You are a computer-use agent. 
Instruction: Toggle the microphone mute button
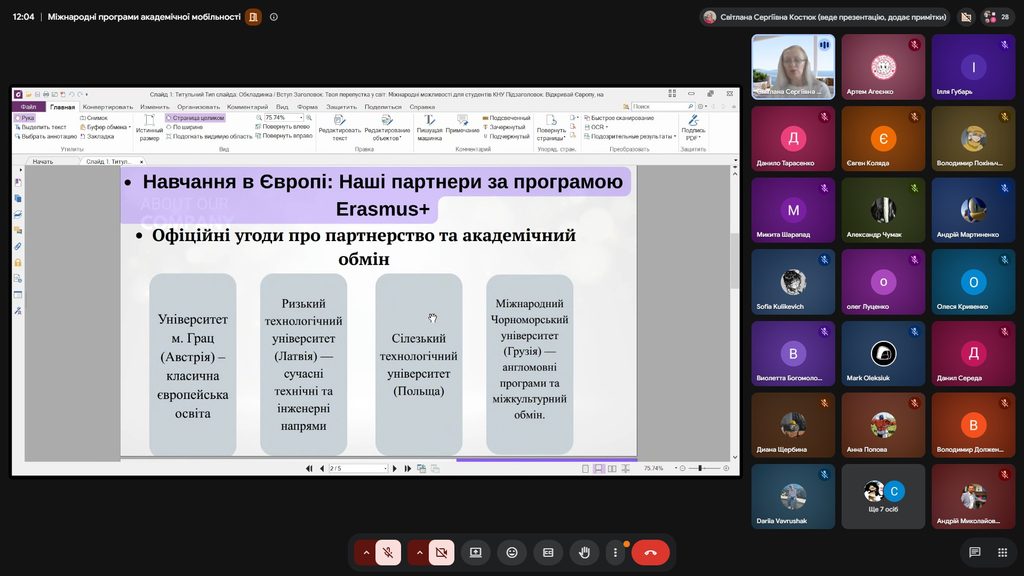coord(388,552)
